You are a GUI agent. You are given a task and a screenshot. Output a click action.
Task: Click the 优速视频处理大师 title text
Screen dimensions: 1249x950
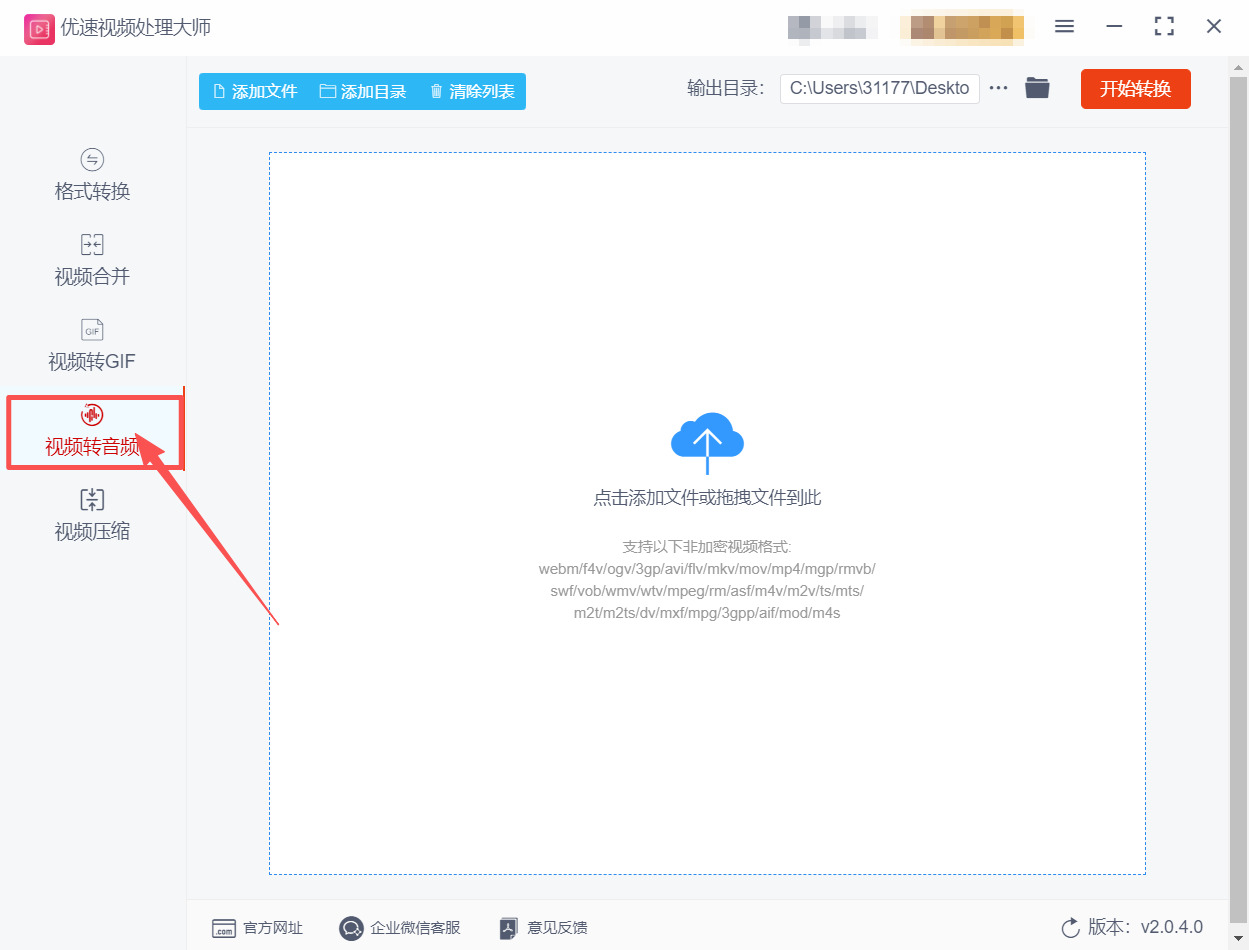click(x=136, y=28)
